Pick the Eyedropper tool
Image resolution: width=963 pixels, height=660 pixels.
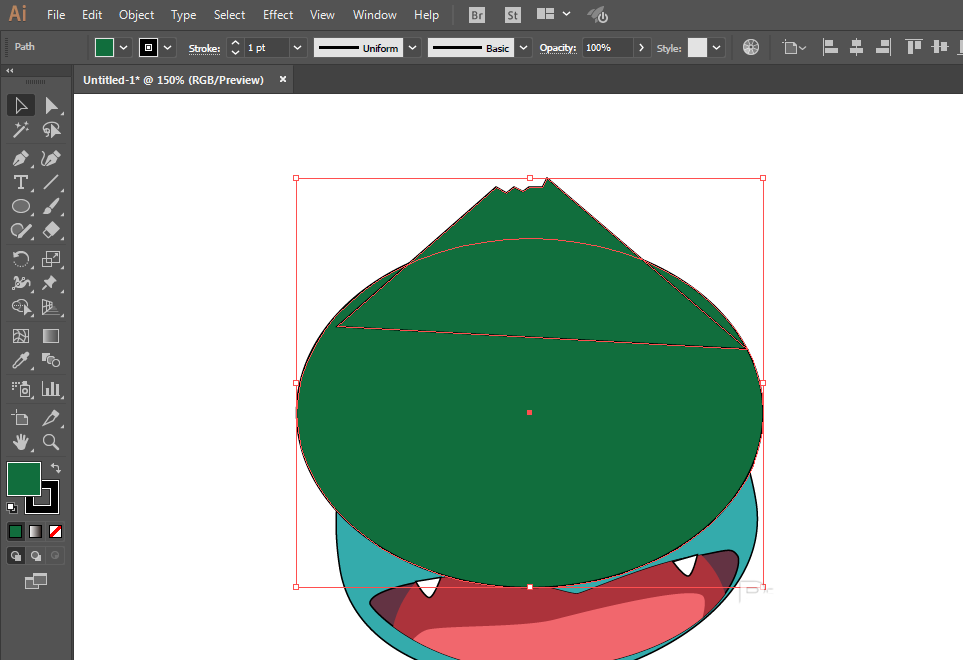(x=21, y=360)
